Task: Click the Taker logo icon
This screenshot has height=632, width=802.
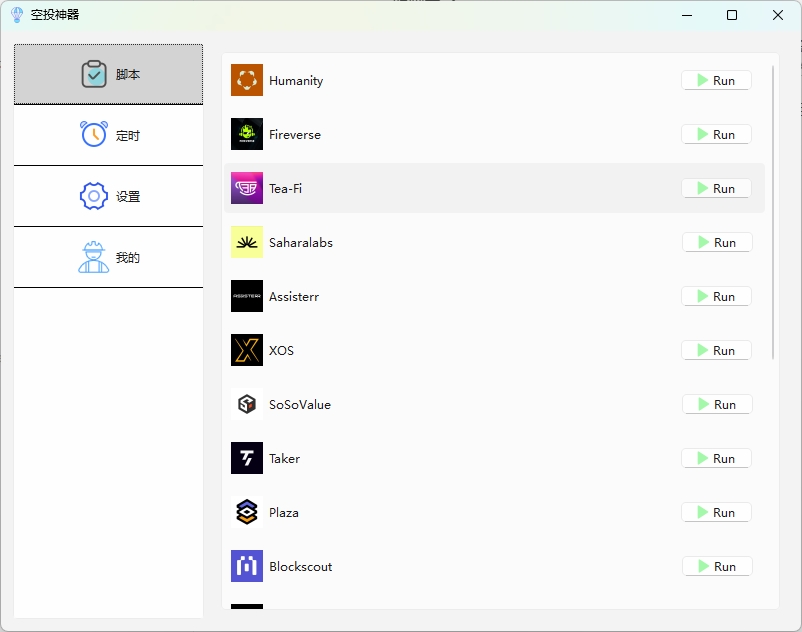Action: (x=247, y=458)
